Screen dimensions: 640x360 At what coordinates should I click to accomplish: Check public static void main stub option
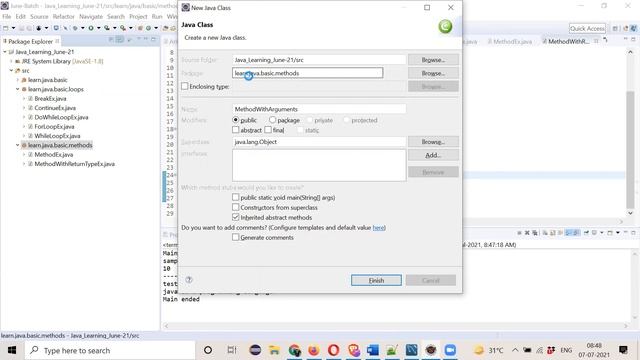[236, 197]
